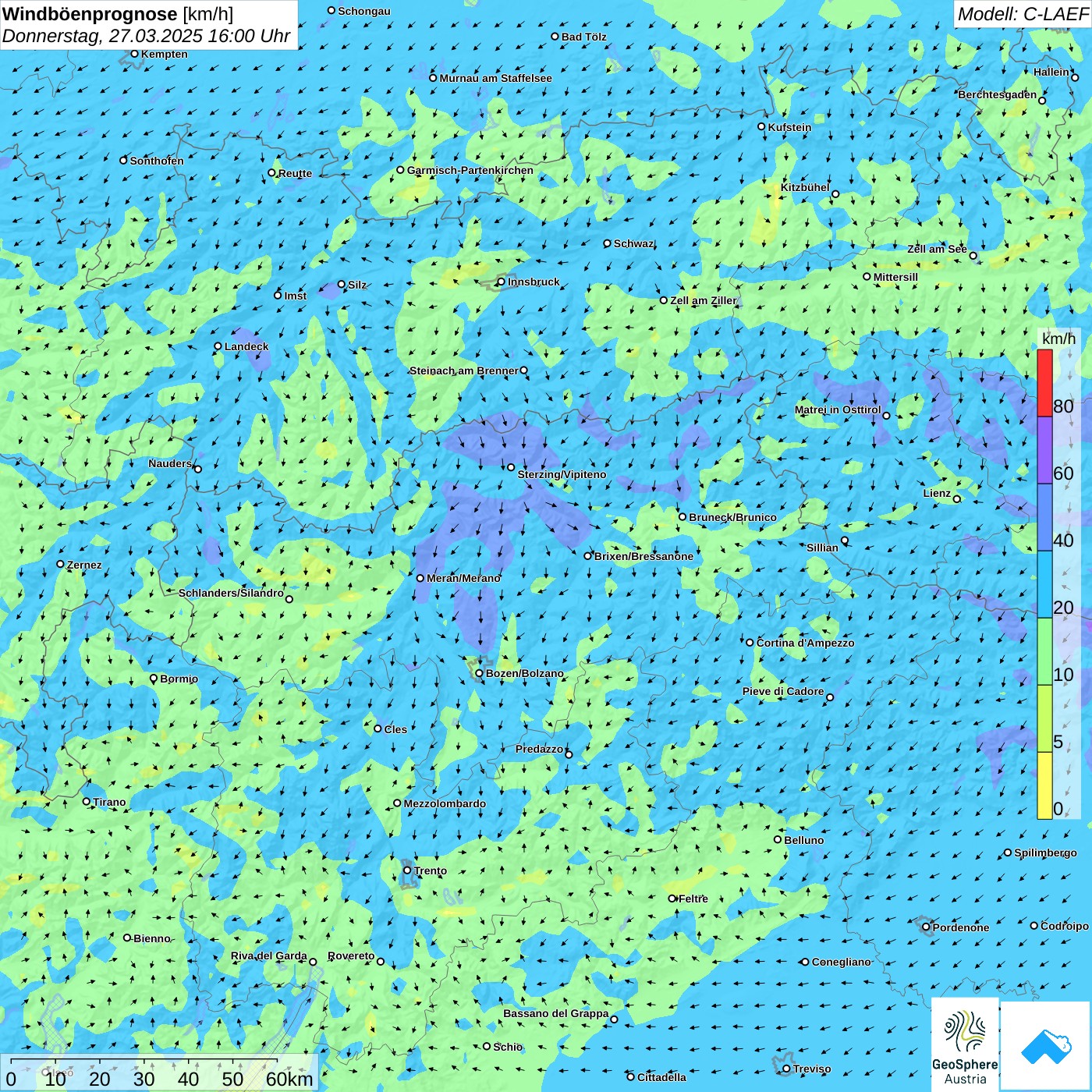Click the Bozen/Bolzano city marker

pyautogui.click(x=480, y=673)
